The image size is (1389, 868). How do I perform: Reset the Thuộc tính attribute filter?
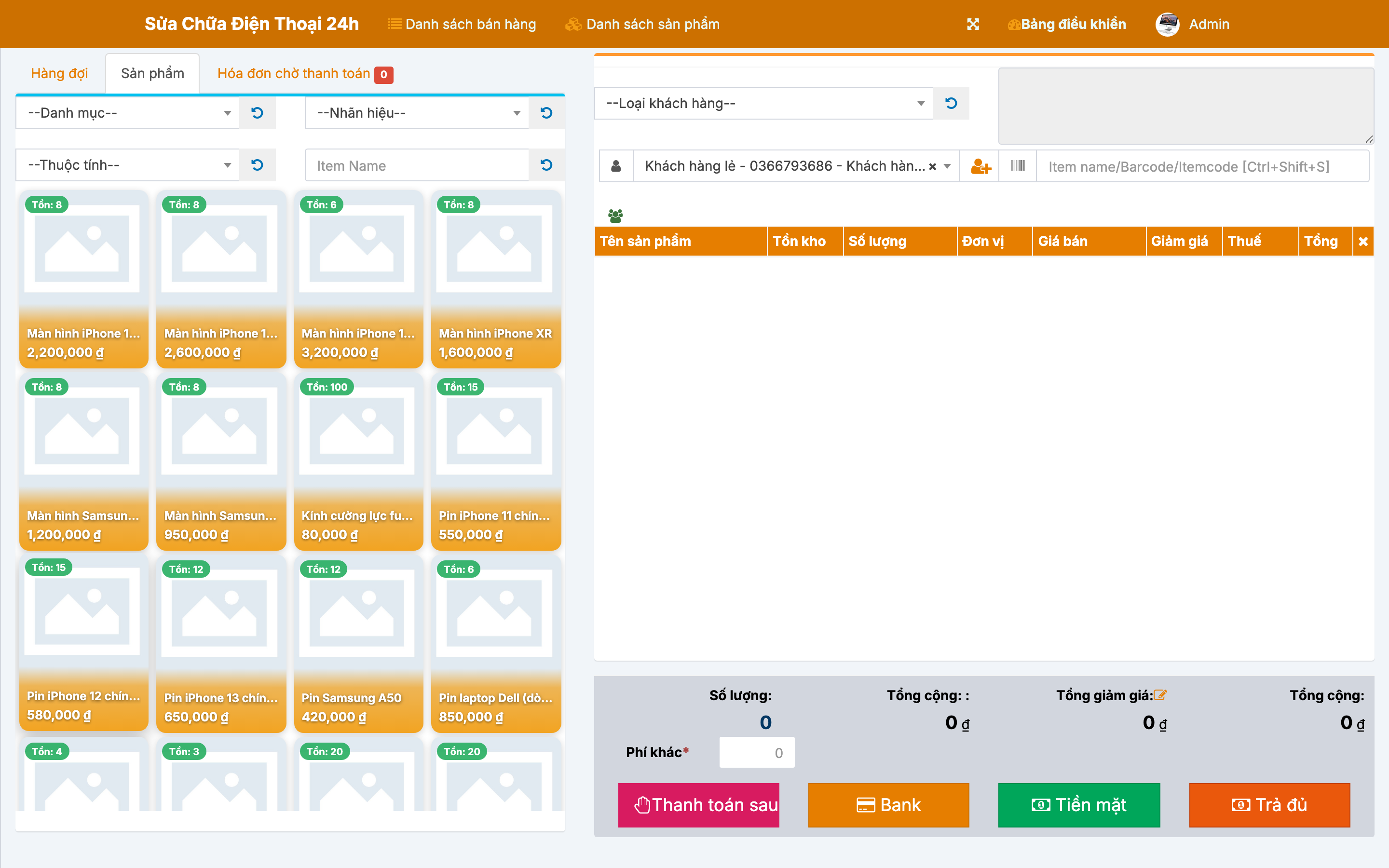257,165
